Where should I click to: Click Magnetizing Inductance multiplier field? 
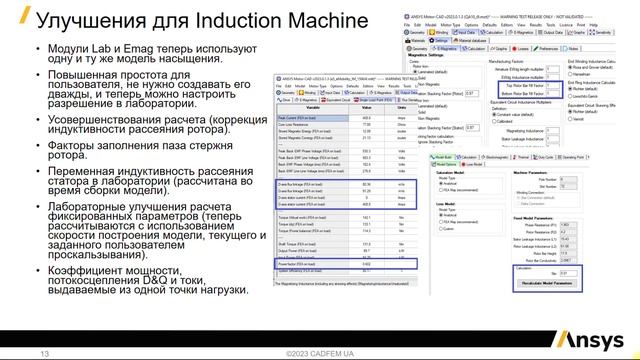click(x=553, y=131)
